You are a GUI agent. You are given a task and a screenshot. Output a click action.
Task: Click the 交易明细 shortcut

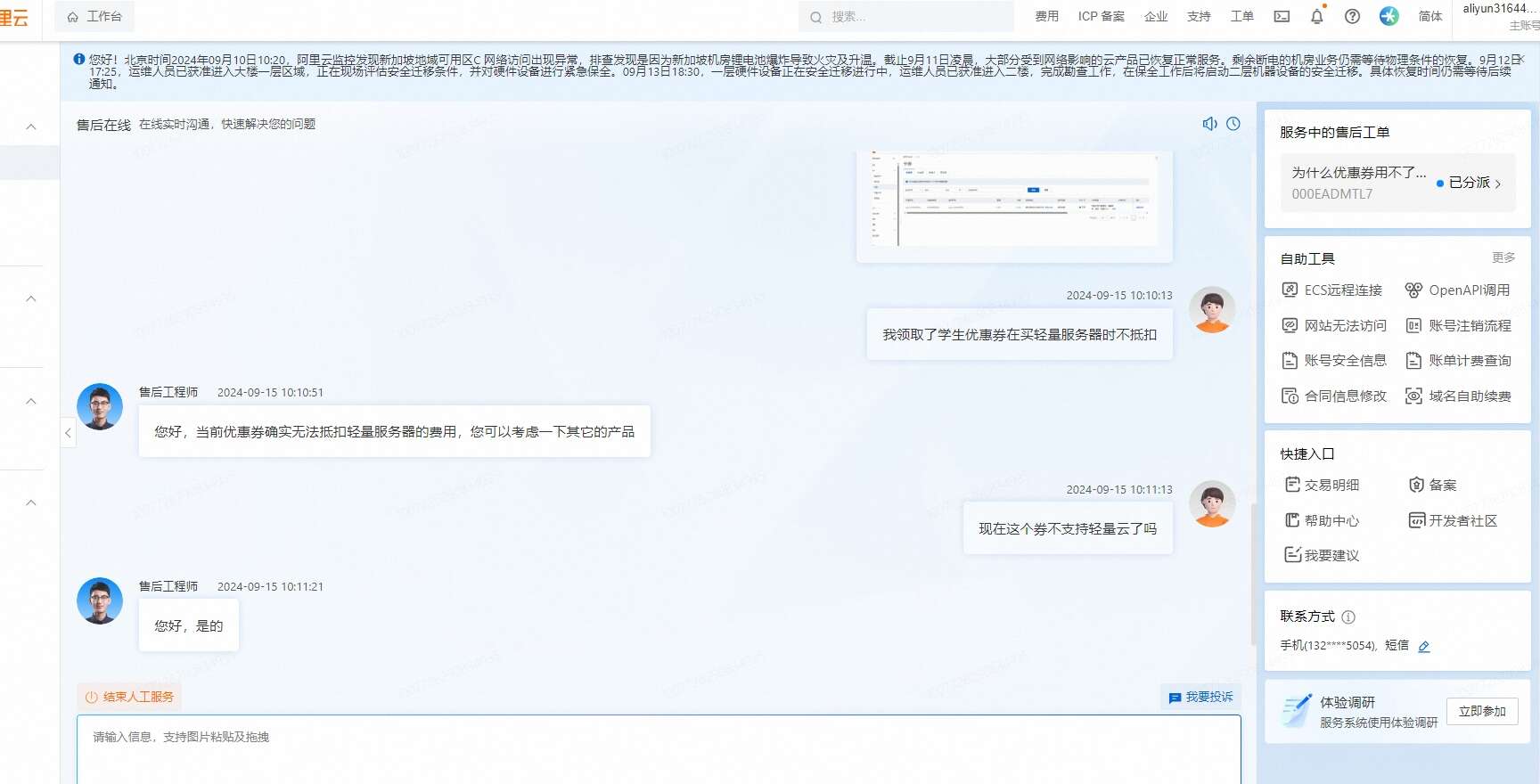[x=1323, y=486]
